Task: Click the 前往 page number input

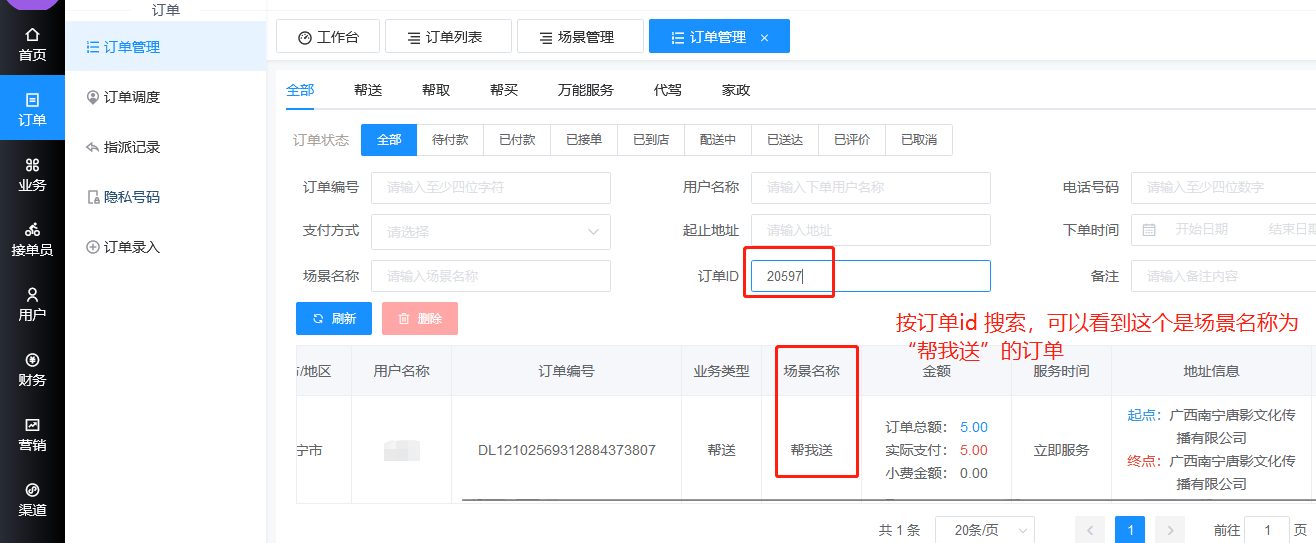Action: (1268, 530)
